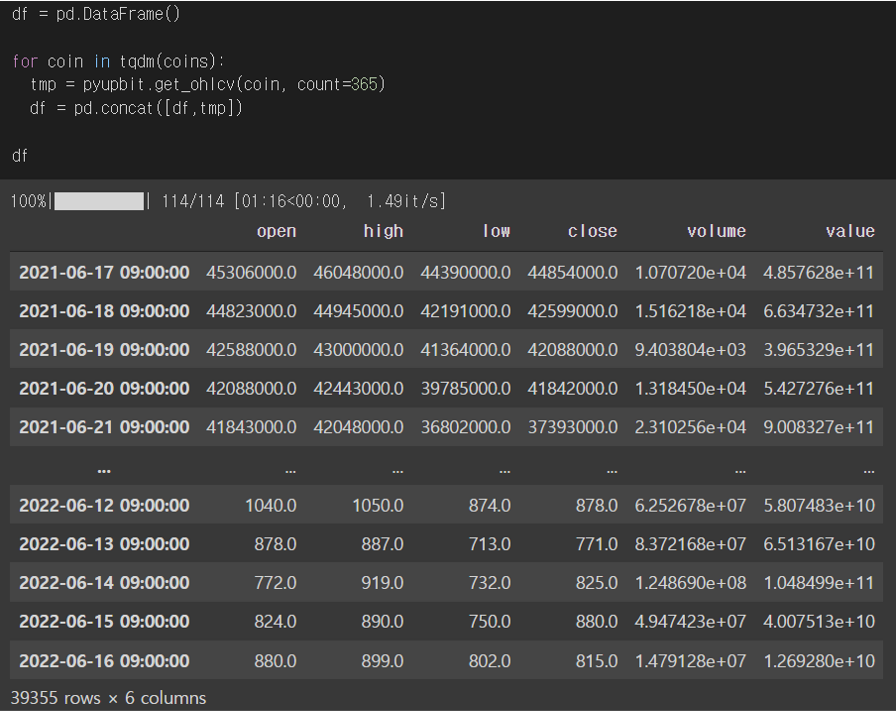Select row index 2021-06-17 09:00:00
Screen dimensions: 896x711
pos(104,273)
